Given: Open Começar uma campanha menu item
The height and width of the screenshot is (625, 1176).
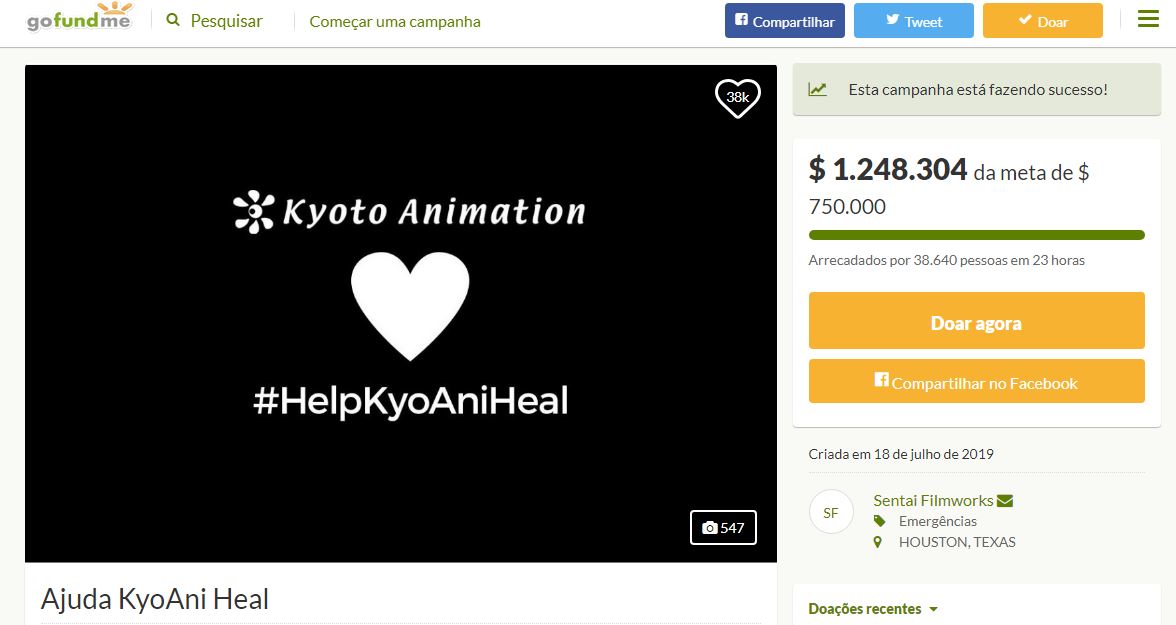Looking at the screenshot, I should tap(395, 21).
